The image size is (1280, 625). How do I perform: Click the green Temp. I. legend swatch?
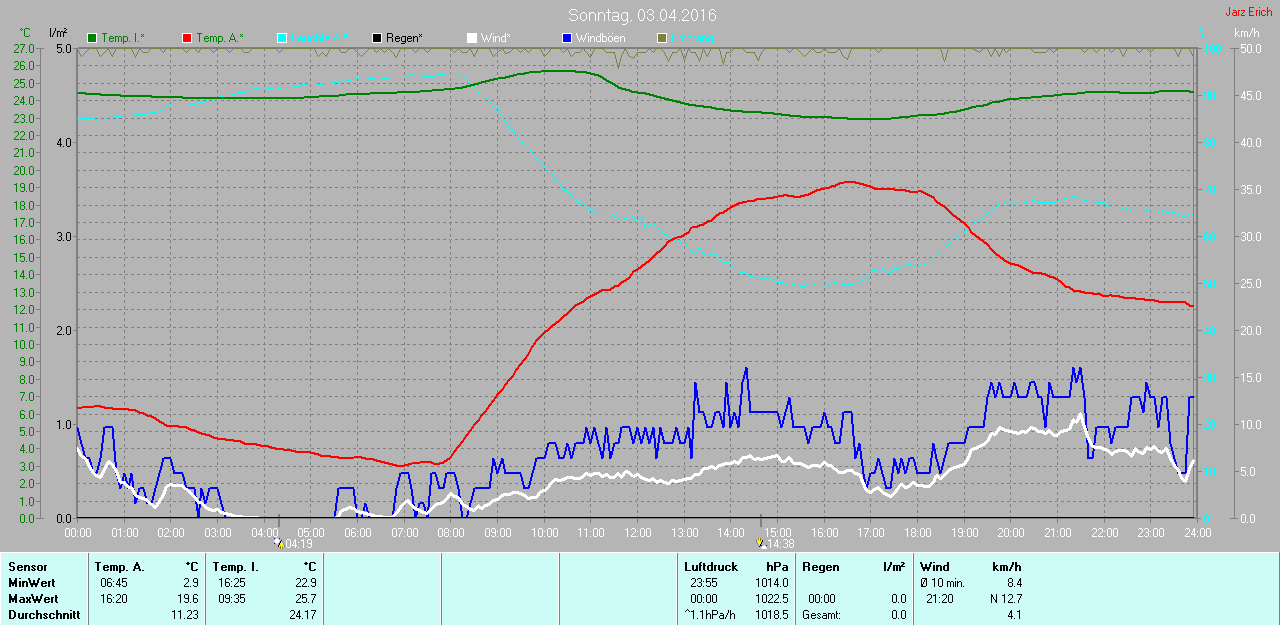(93, 38)
